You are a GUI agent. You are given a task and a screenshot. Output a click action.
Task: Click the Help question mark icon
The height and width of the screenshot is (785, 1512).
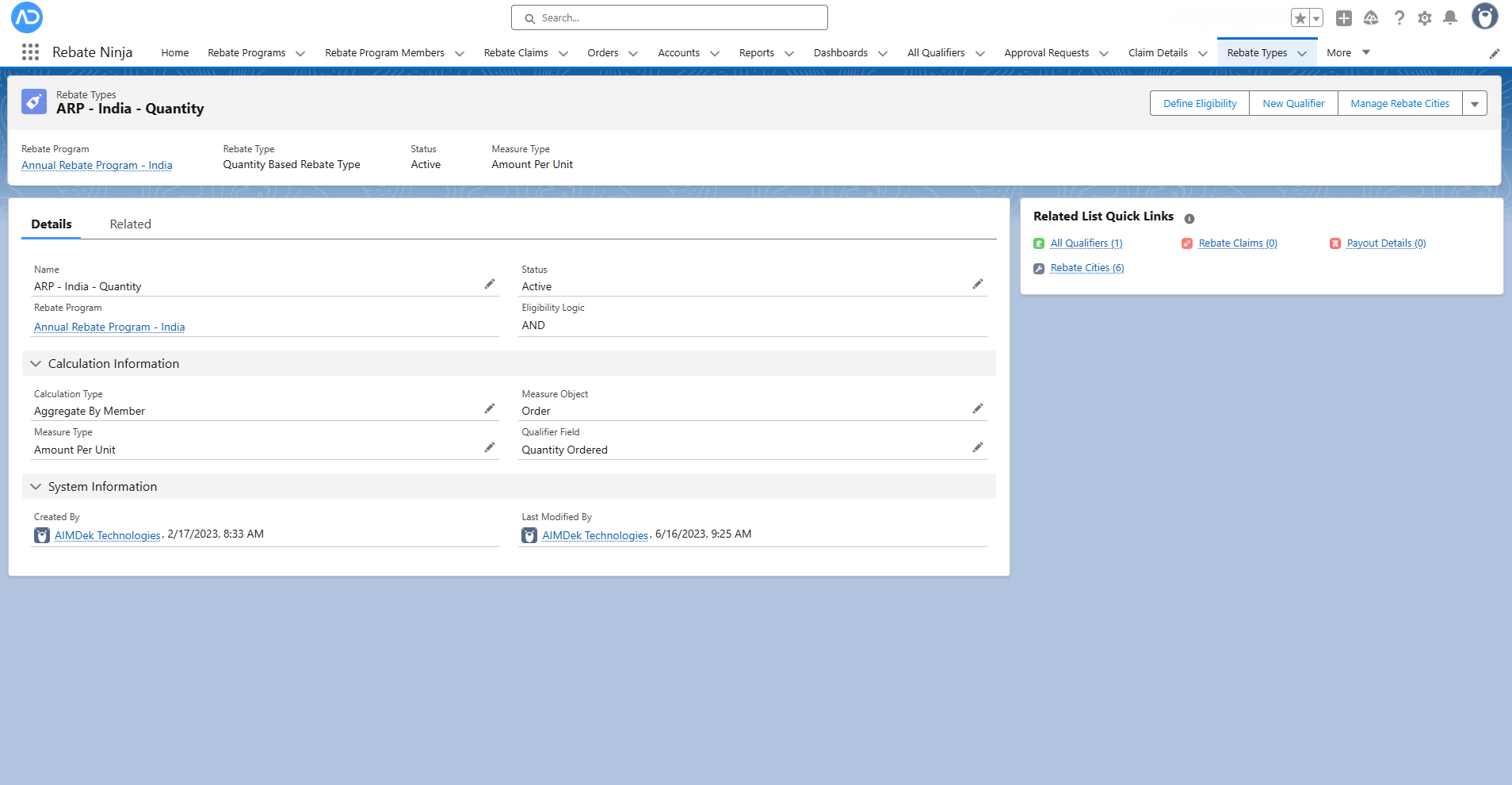(1399, 18)
